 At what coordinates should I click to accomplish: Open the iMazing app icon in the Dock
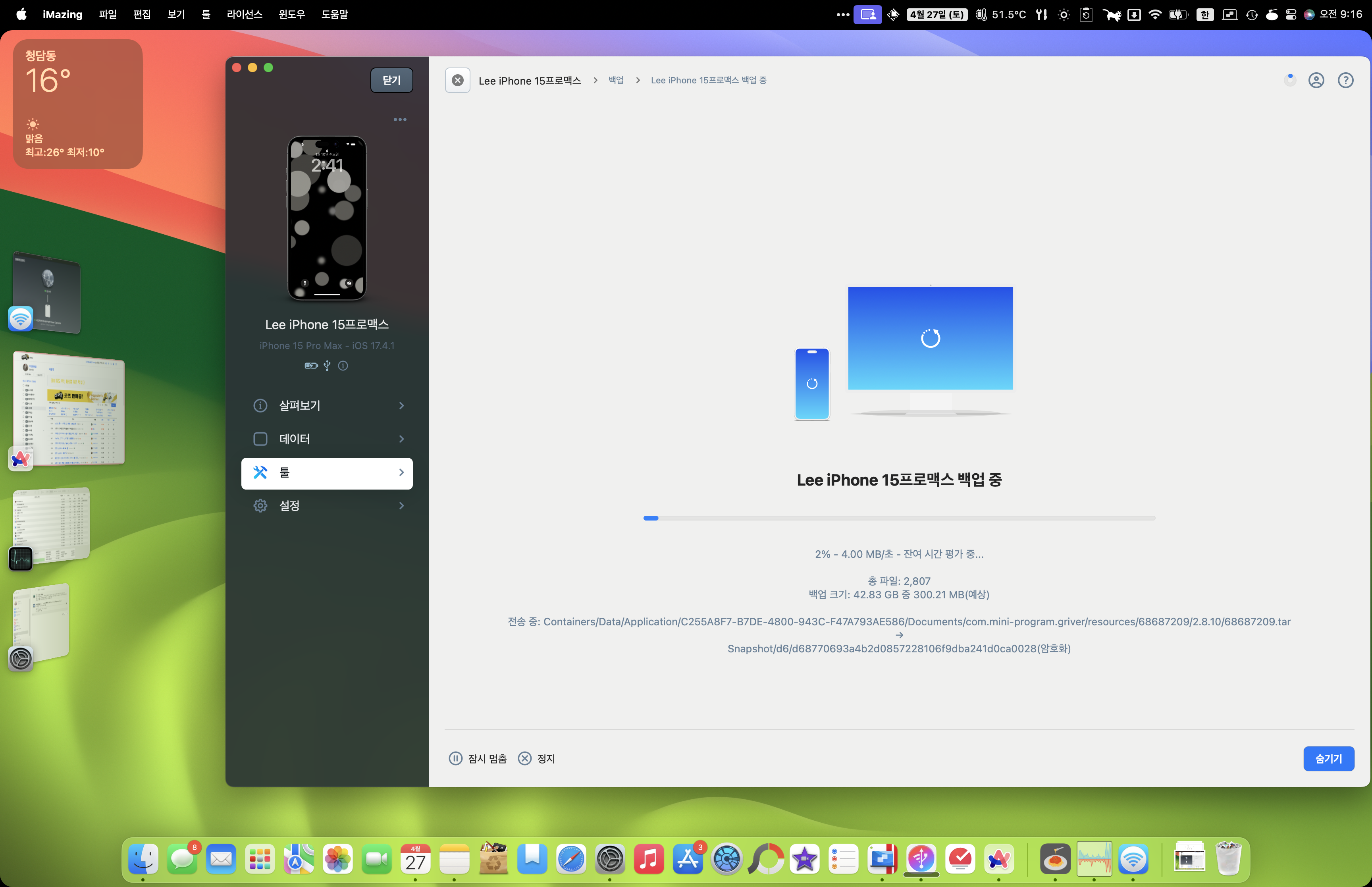(921, 859)
